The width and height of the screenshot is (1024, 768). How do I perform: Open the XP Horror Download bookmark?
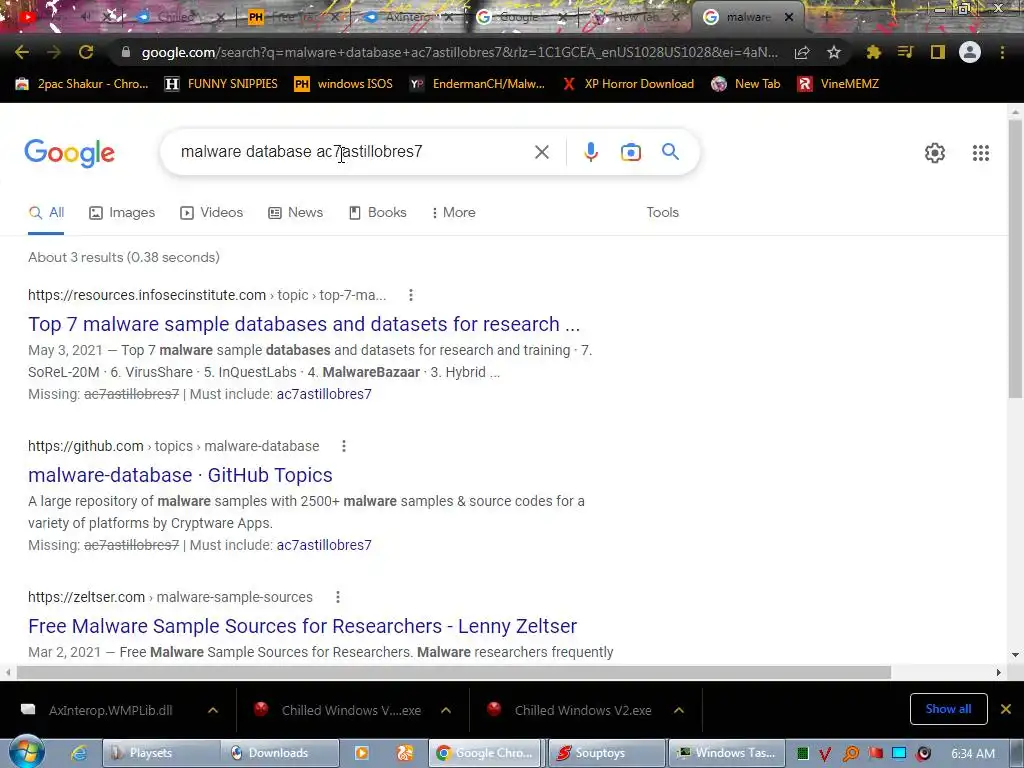point(628,84)
